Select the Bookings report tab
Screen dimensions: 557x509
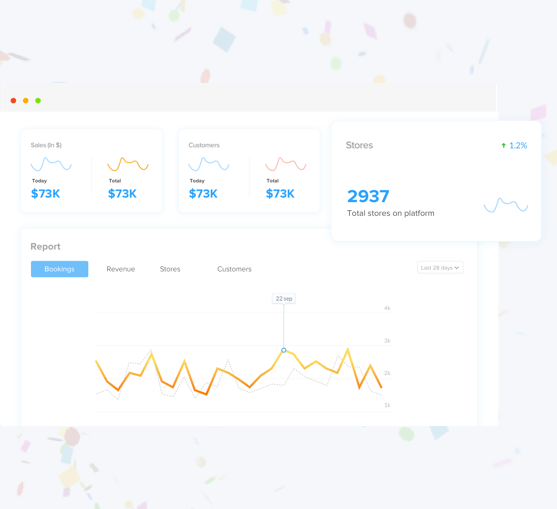coord(59,269)
